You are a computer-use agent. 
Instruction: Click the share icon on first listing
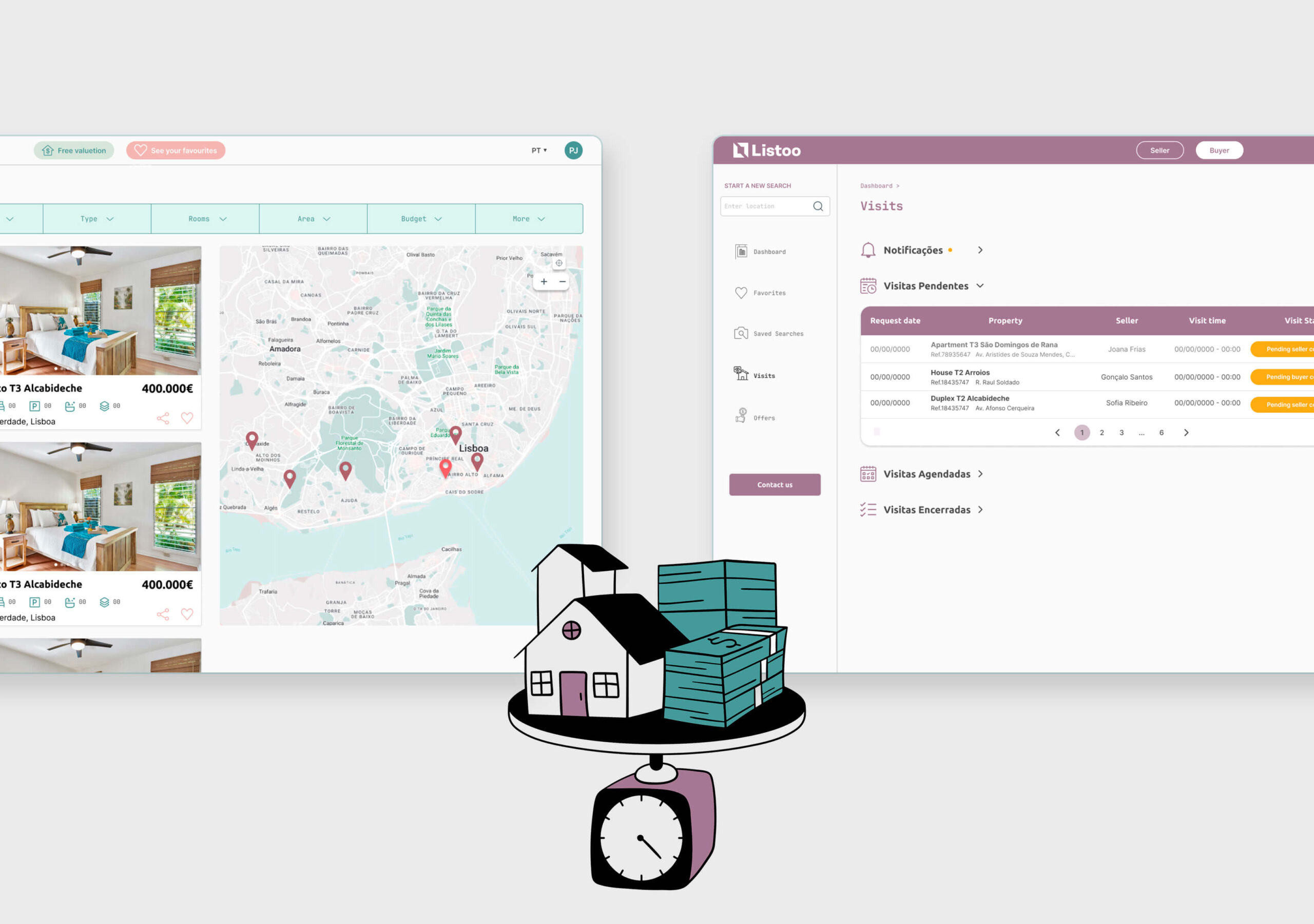(x=163, y=418)
